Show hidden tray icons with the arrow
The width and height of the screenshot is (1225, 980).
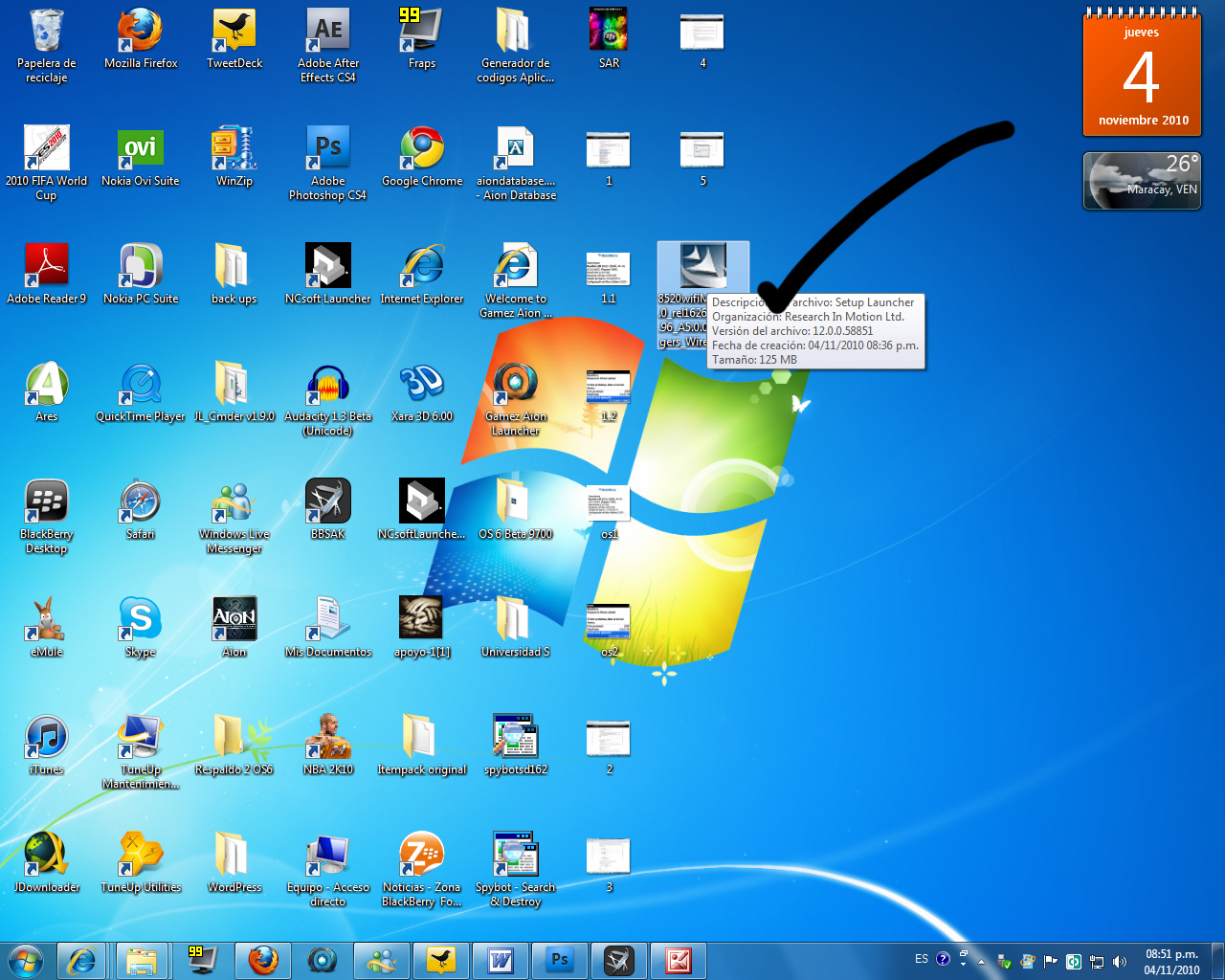click(x=981, y=961)
